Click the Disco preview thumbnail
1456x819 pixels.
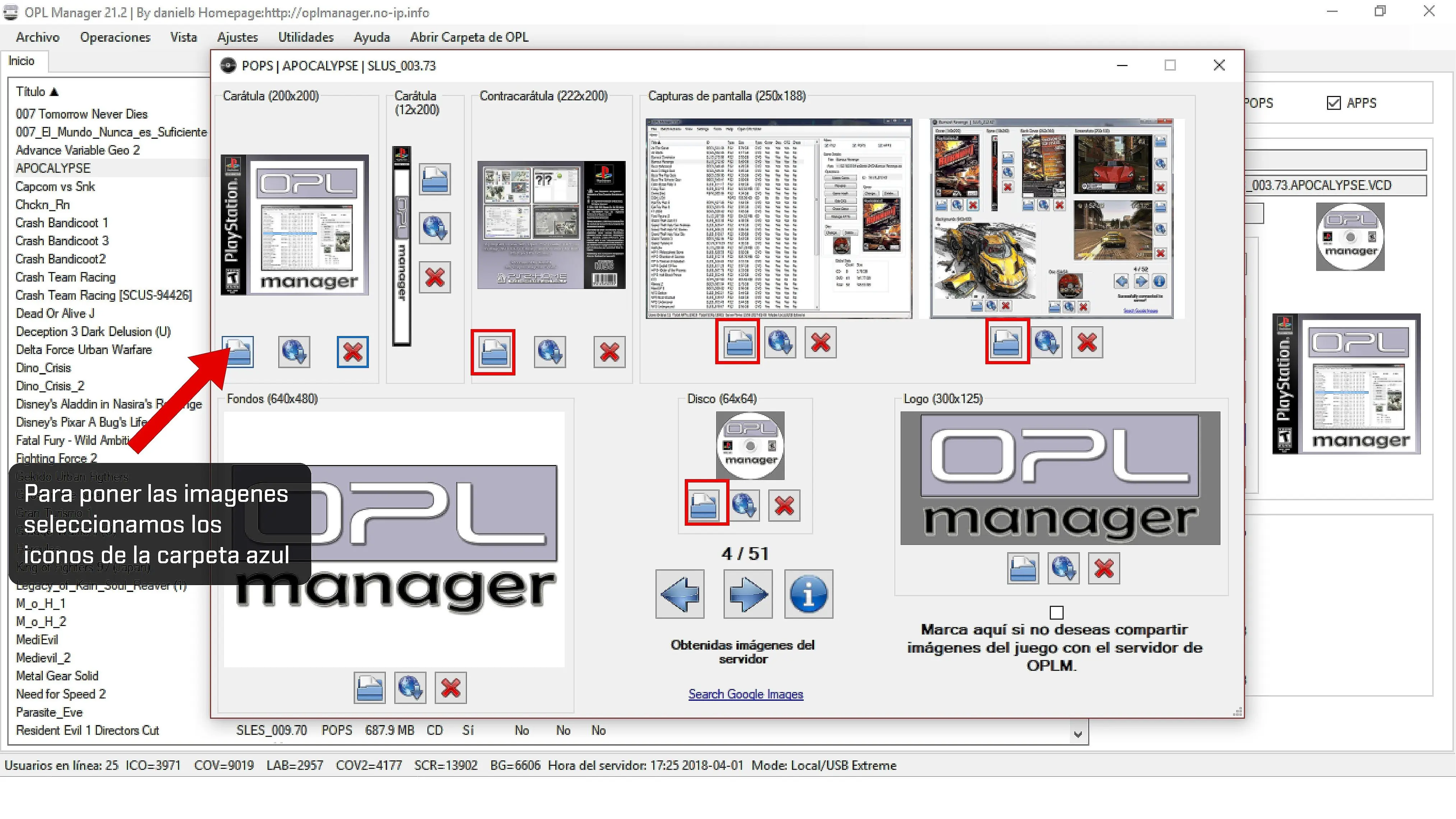(x=750, y=446)
